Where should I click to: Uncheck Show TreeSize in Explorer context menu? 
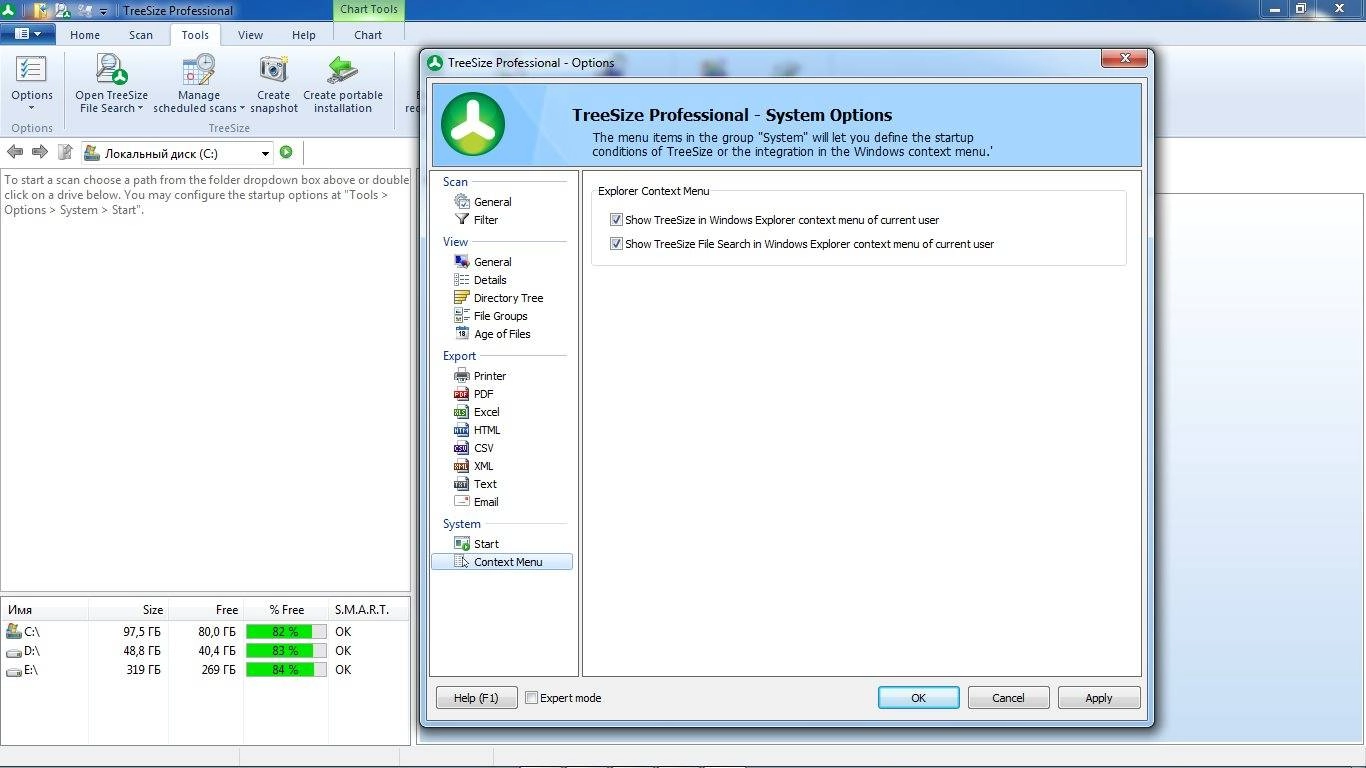click(616, 220)
